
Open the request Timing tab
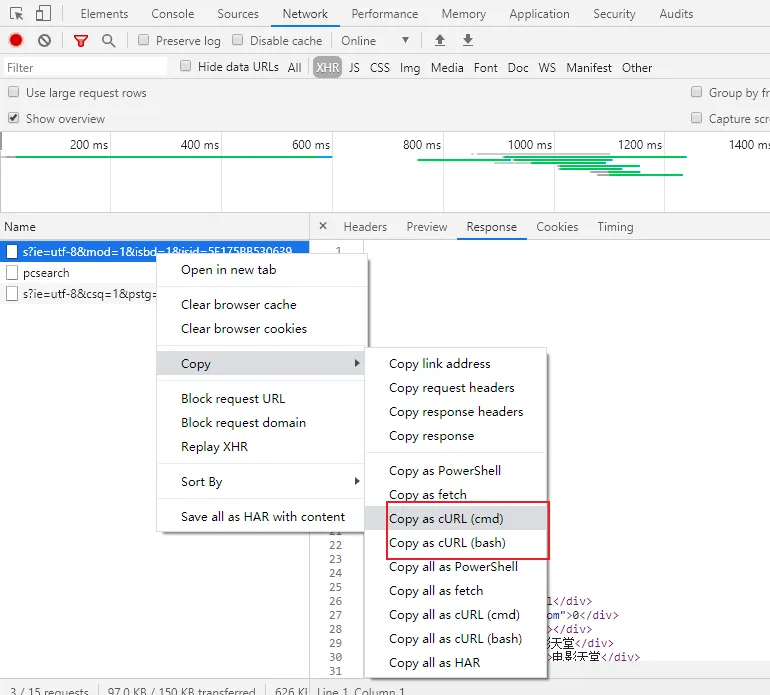(x=615, y=227)
